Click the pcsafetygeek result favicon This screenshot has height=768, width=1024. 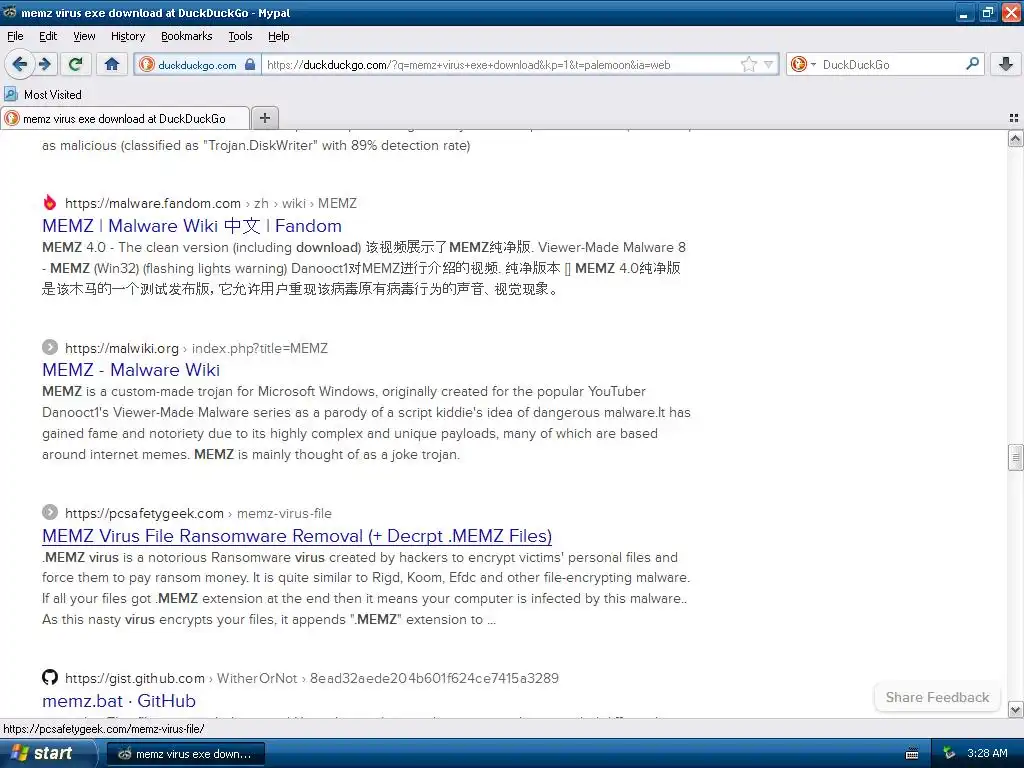coord(50,513)
